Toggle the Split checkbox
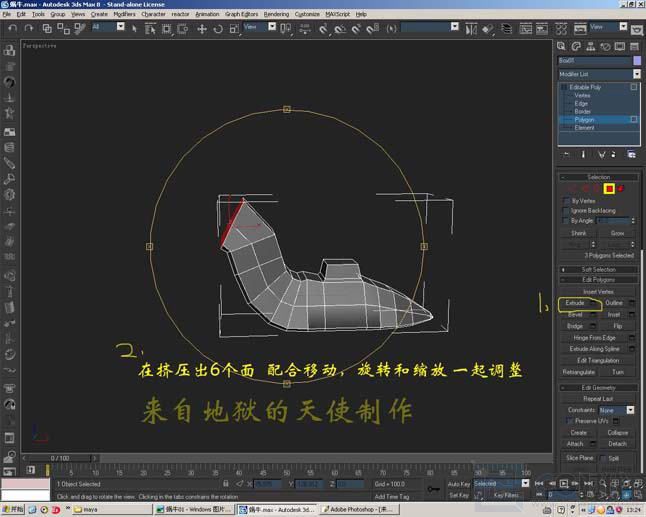Viewport: 646px width, 517px height. pos(603,458)
